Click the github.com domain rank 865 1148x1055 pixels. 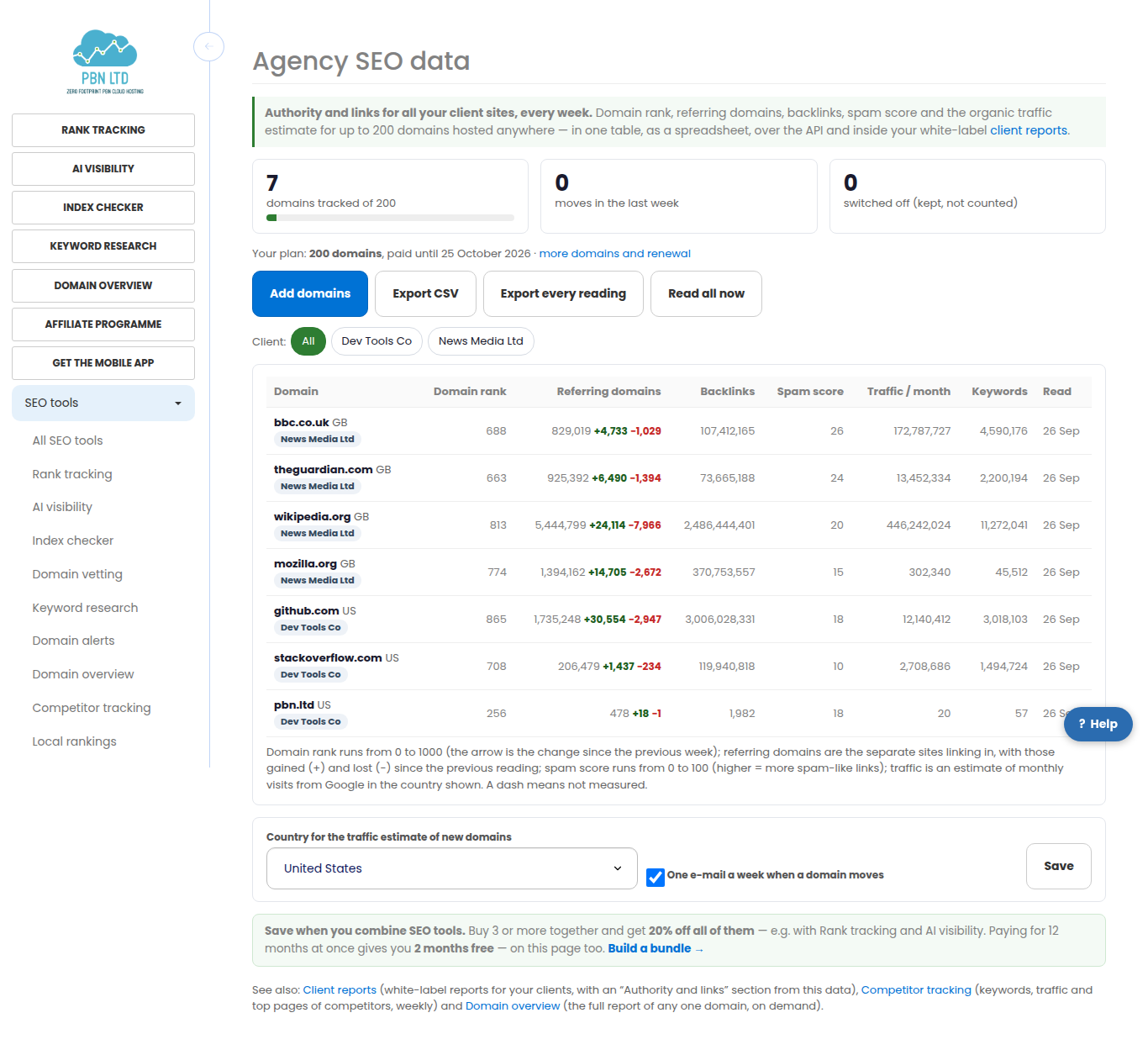tap(496, 620)
